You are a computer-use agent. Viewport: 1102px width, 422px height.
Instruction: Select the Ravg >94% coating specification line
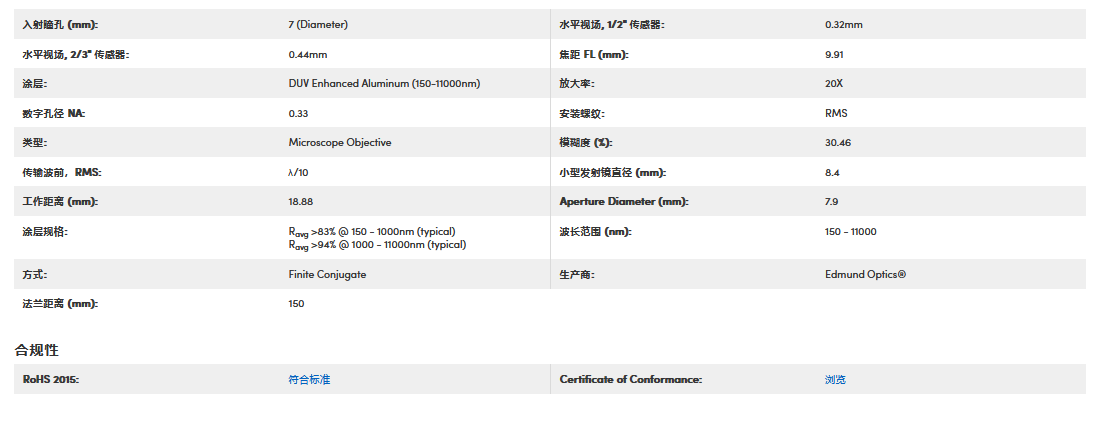pyautogui.click(x=377, y=245)
